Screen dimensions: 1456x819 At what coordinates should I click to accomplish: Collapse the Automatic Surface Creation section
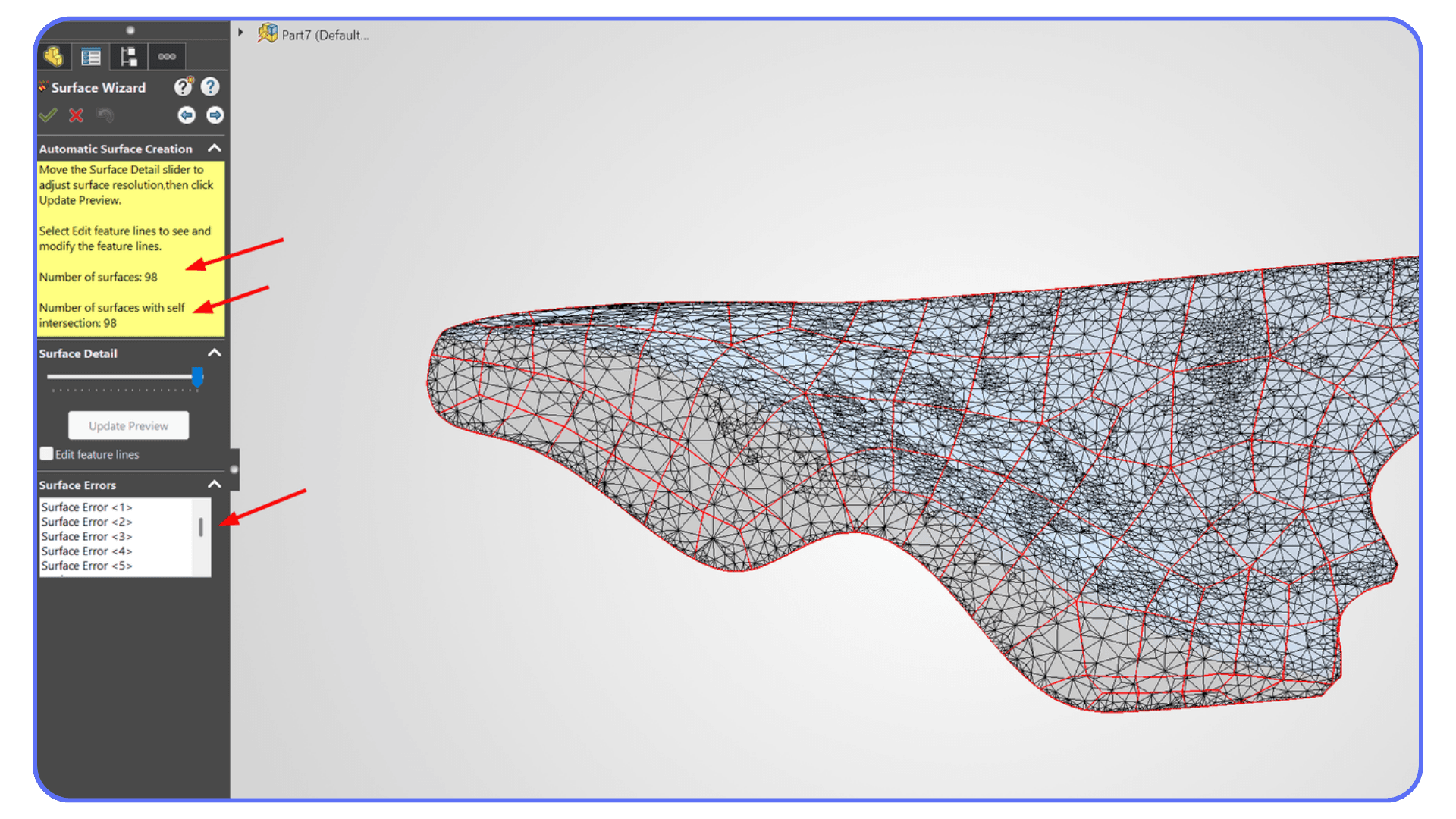pyautogui.click(x=215, y=149)
